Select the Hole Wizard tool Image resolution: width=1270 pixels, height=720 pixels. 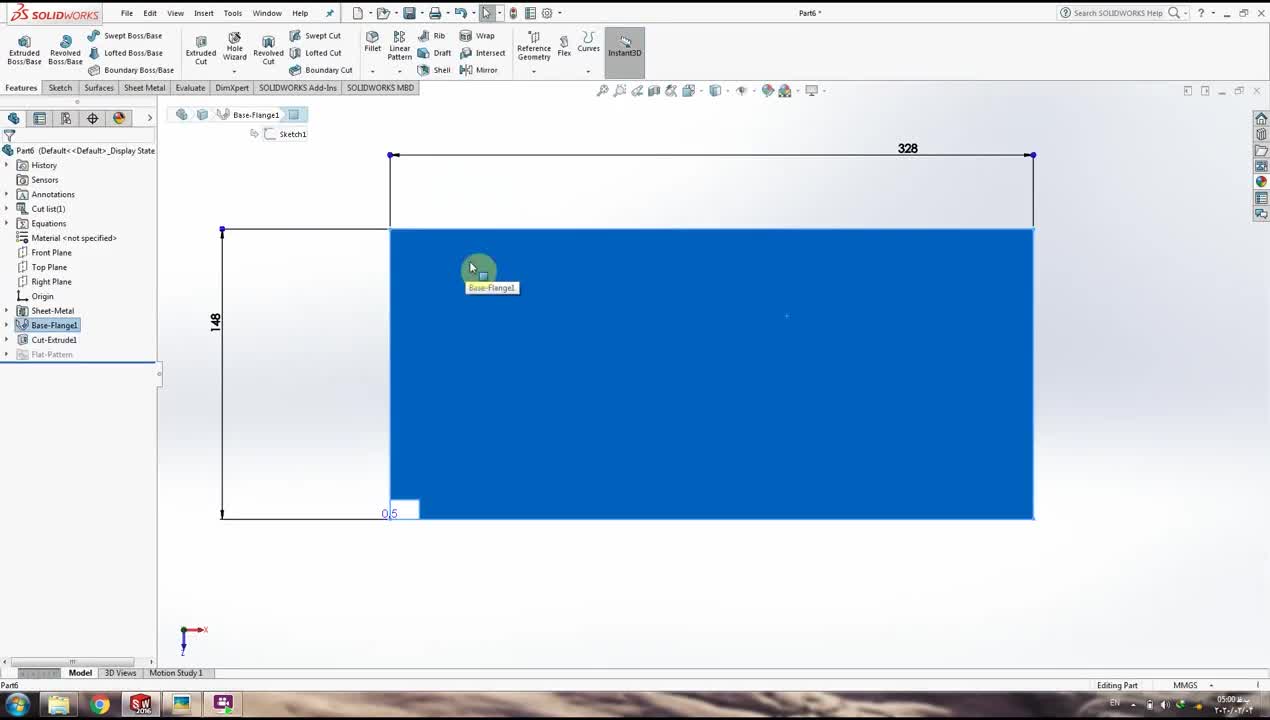tap(234, 47)
